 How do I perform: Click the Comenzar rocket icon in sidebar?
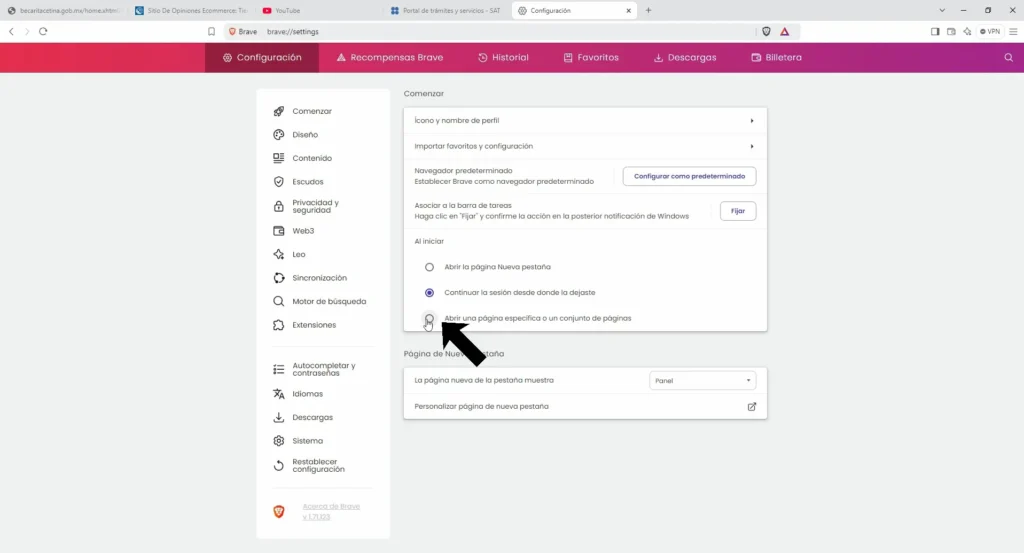pyautogui.click(x=279, y=111)
